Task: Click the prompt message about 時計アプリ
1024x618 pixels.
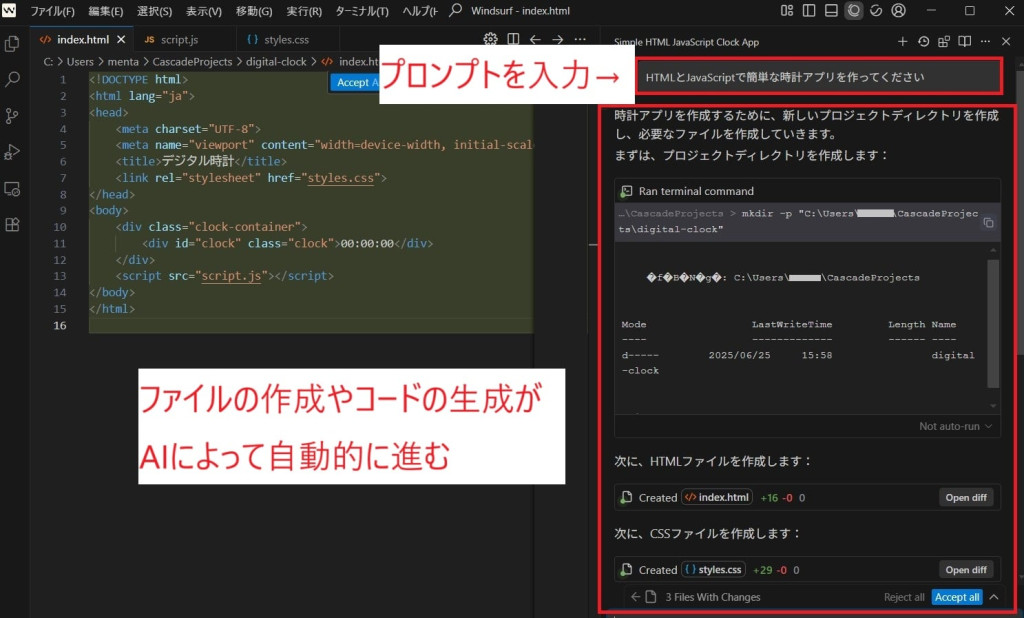Action: [819, 77]
